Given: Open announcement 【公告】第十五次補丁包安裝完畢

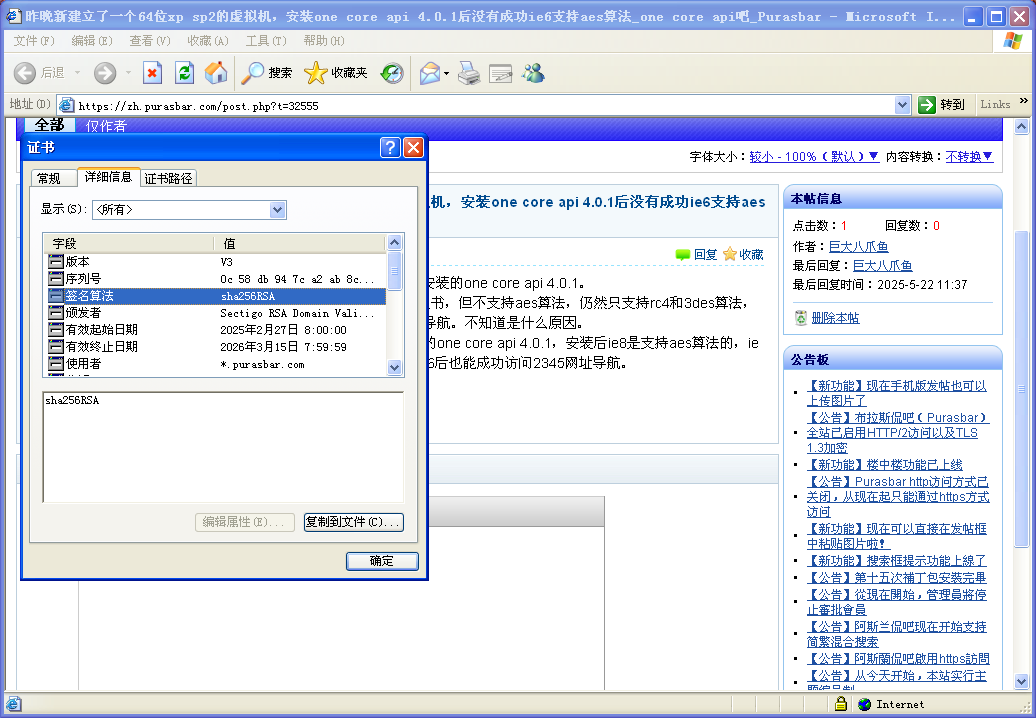Looking at the screenshot, I should pos(897,577).
